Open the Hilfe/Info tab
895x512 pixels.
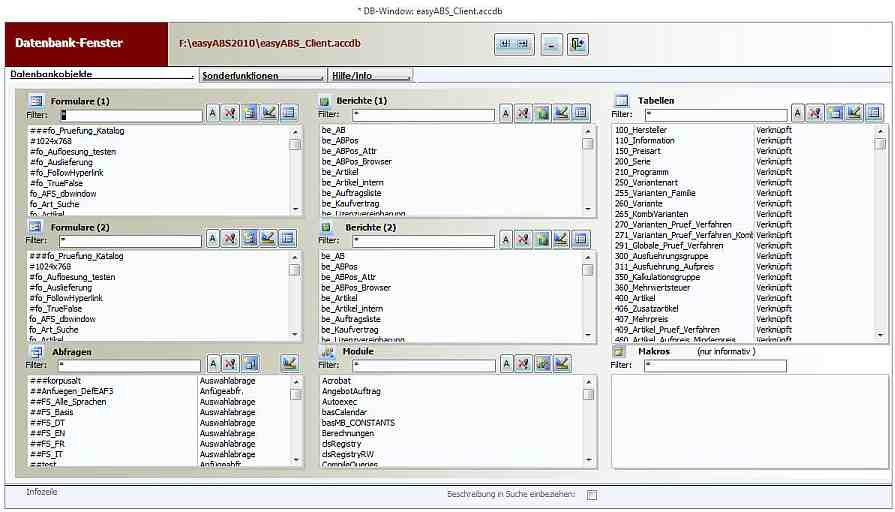tap(369, 75)
